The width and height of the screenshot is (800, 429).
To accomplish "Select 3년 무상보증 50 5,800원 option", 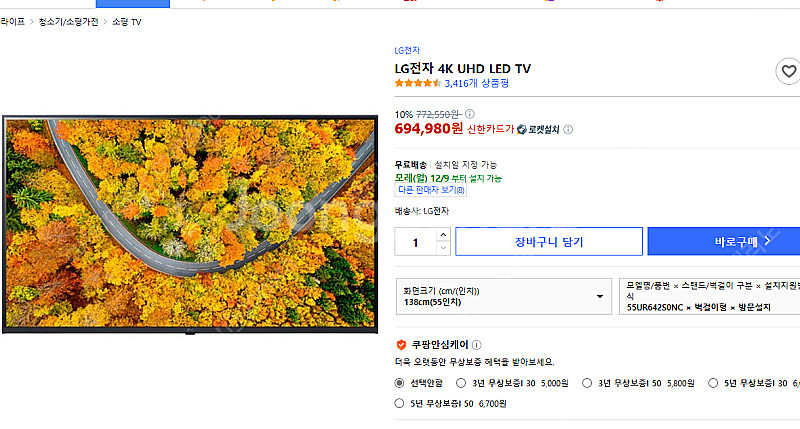I will tap(587, 383).
